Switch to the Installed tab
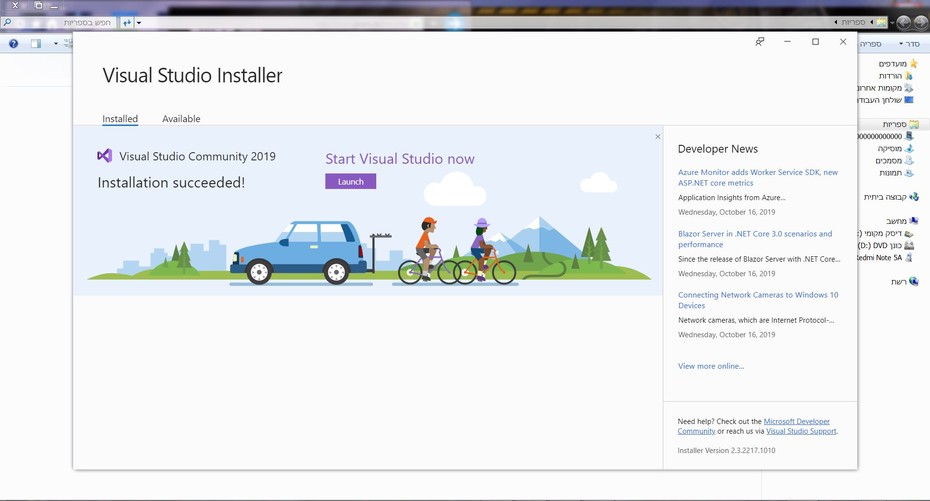The width and height of the screenshot is (930, 501). coord(120,119)
